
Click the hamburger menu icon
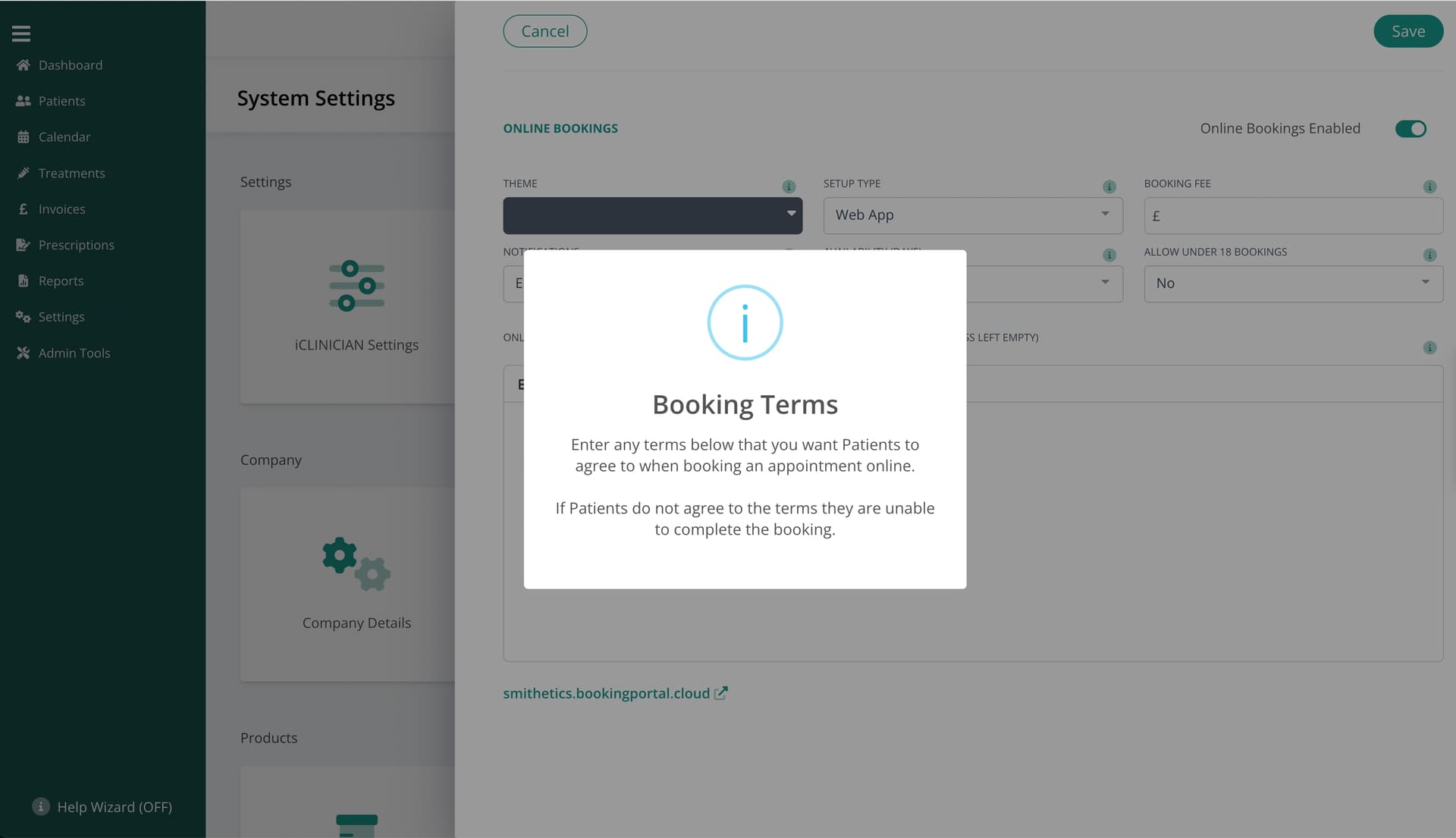(x=21, y=33)
